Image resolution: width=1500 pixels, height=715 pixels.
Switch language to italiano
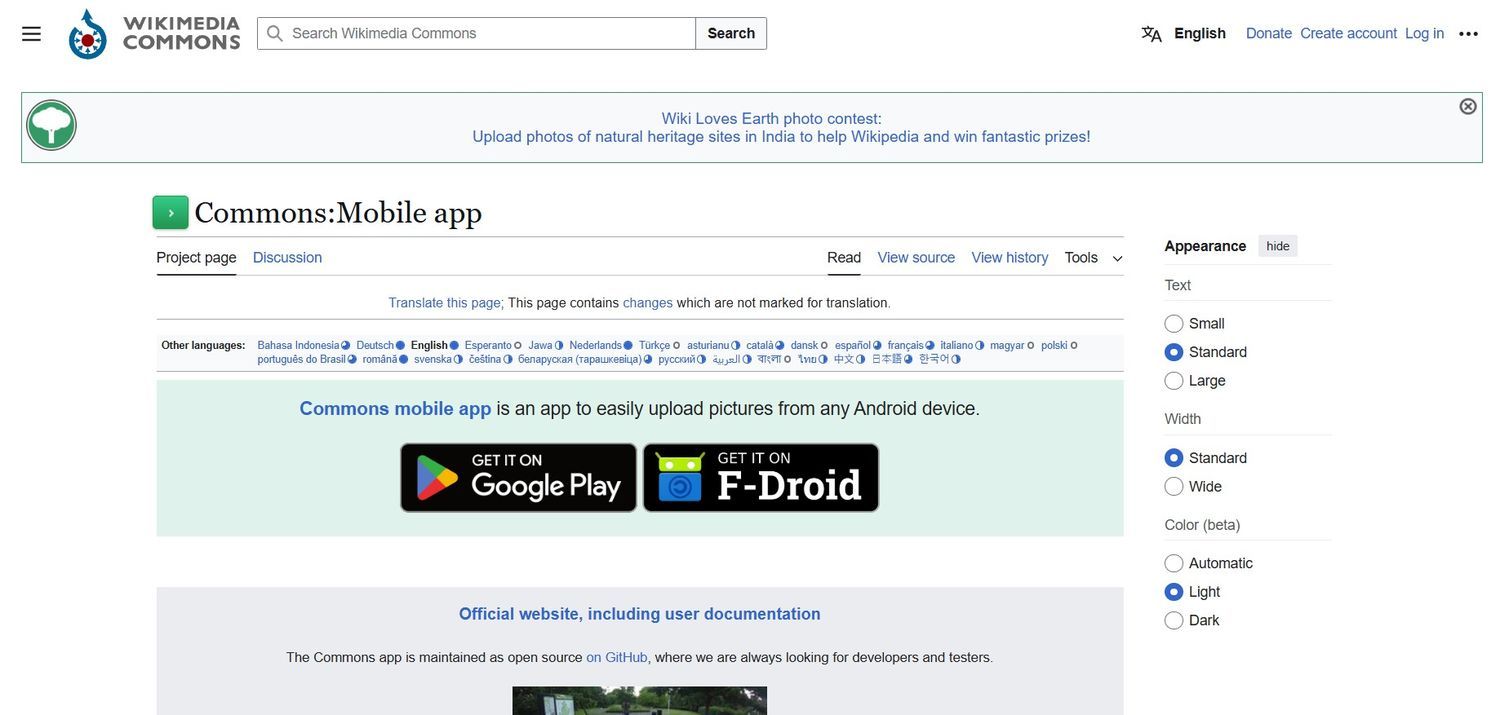[957, 345]
